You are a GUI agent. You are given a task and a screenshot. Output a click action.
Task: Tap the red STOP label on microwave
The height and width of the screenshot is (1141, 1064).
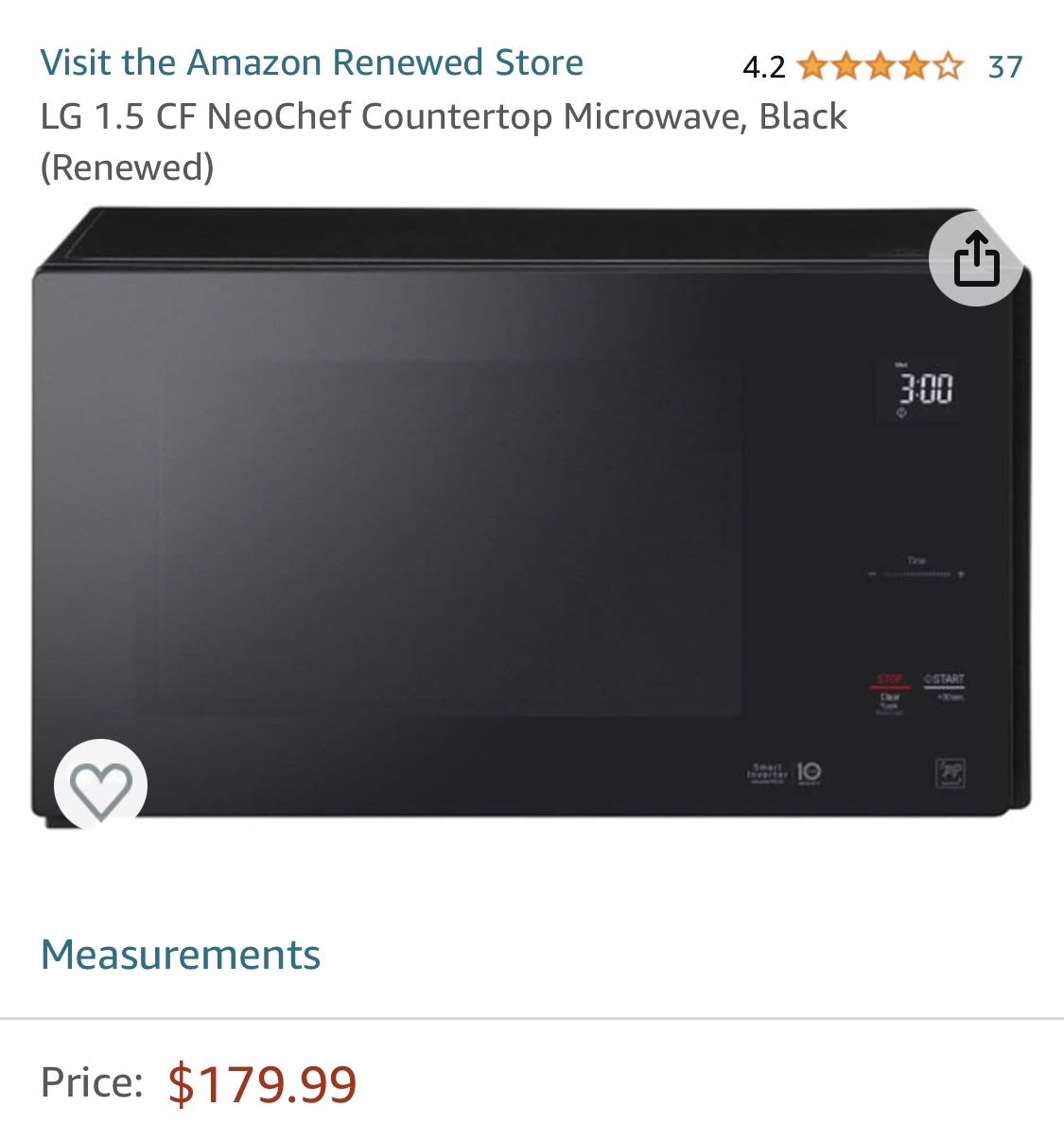[890, 679]
